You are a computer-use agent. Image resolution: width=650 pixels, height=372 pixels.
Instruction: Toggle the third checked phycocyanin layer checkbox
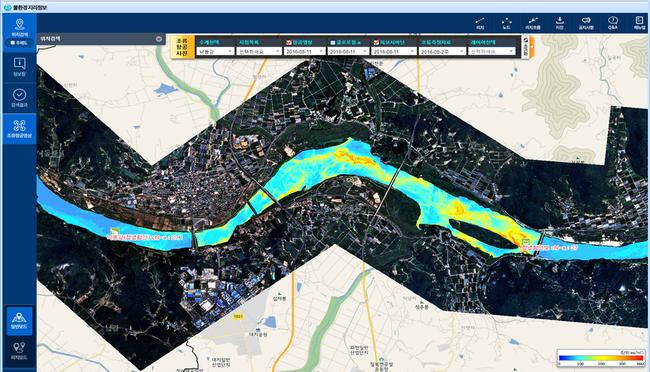click(376, 42)
